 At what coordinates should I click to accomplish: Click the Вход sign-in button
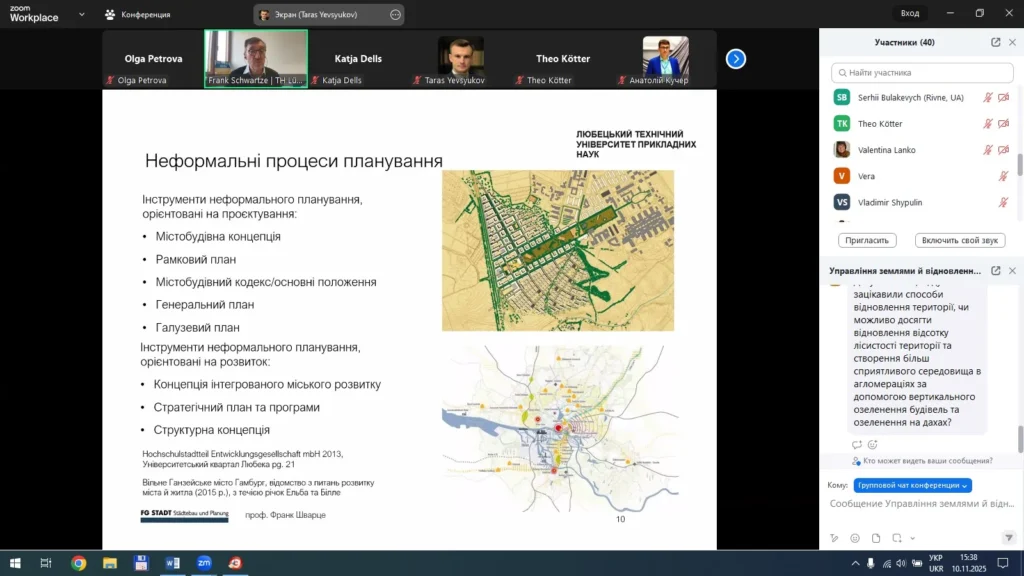pos(909,13)
